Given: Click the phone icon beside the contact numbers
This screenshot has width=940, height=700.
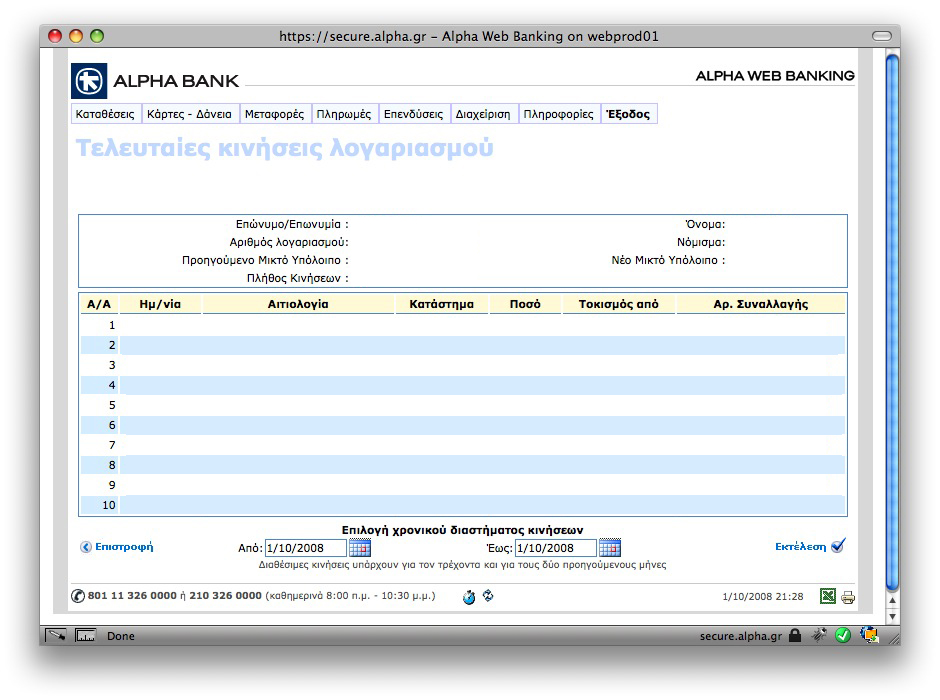Looking at the screenshot, I should click(x=78, y=596).
